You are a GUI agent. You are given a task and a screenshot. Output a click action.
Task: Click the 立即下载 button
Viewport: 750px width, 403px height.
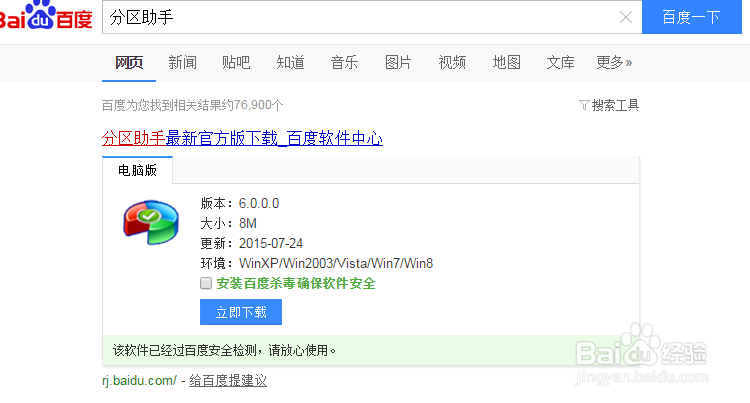[241, 312]
